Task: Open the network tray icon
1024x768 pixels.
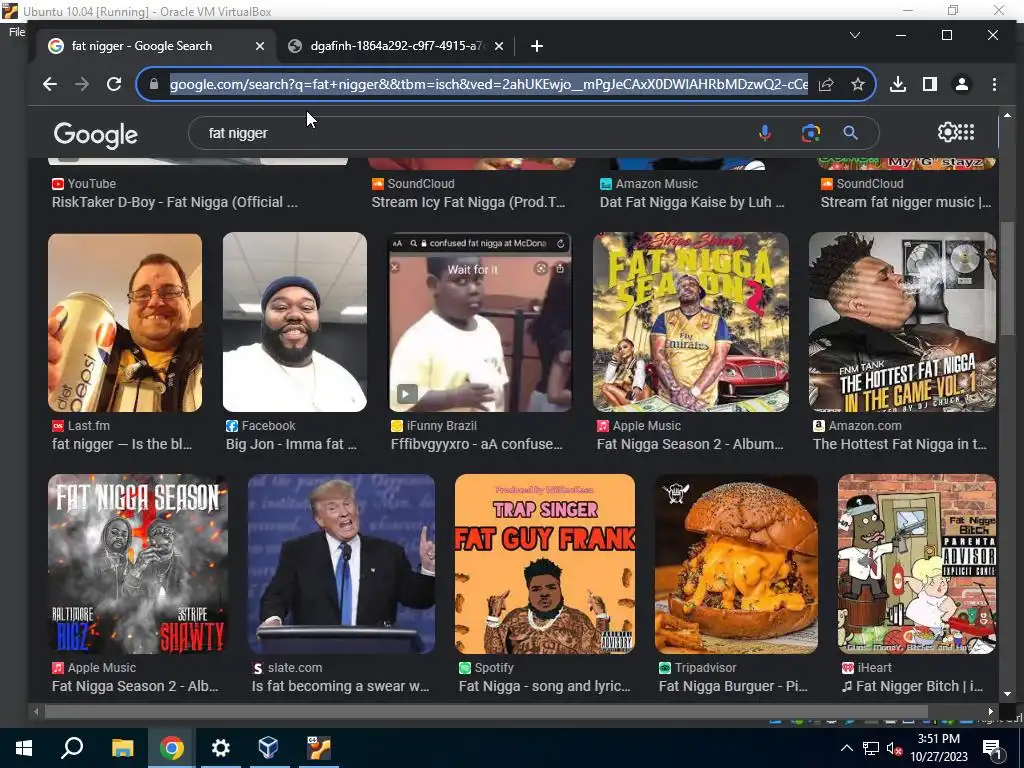Action: point(871,748)
